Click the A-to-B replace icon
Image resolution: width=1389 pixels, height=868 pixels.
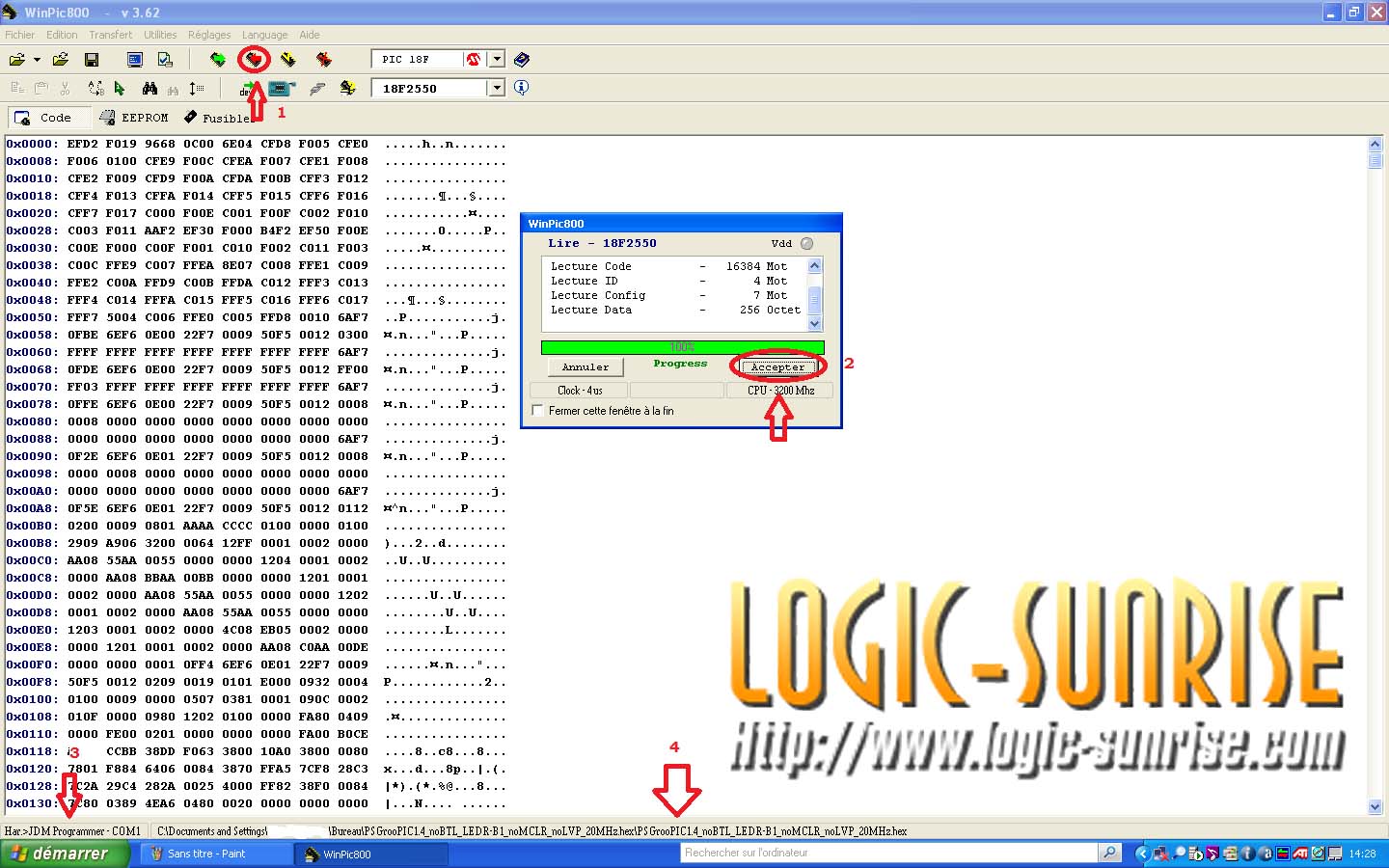click(x=95, y=89)
